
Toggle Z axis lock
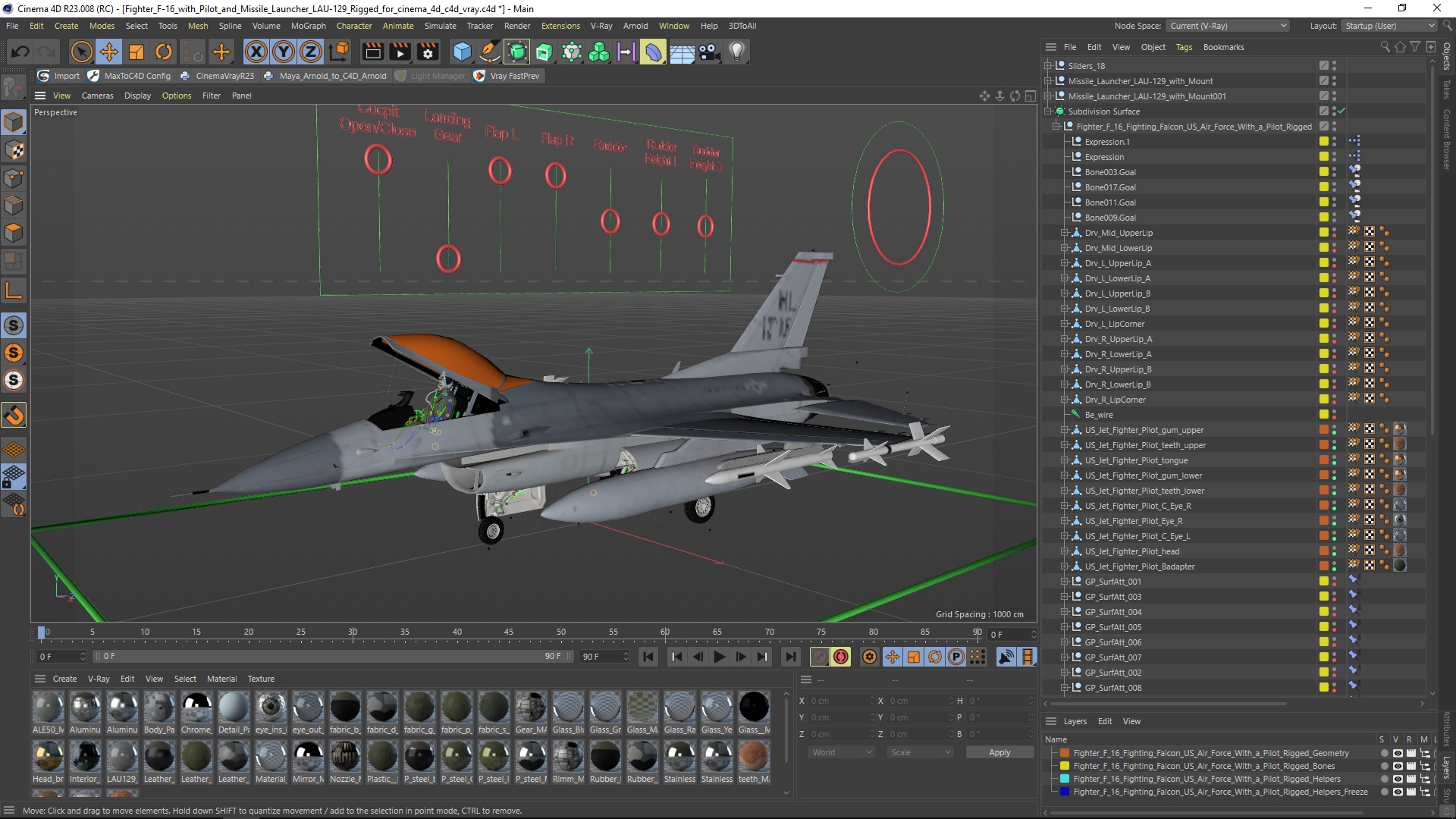(311, 52)
